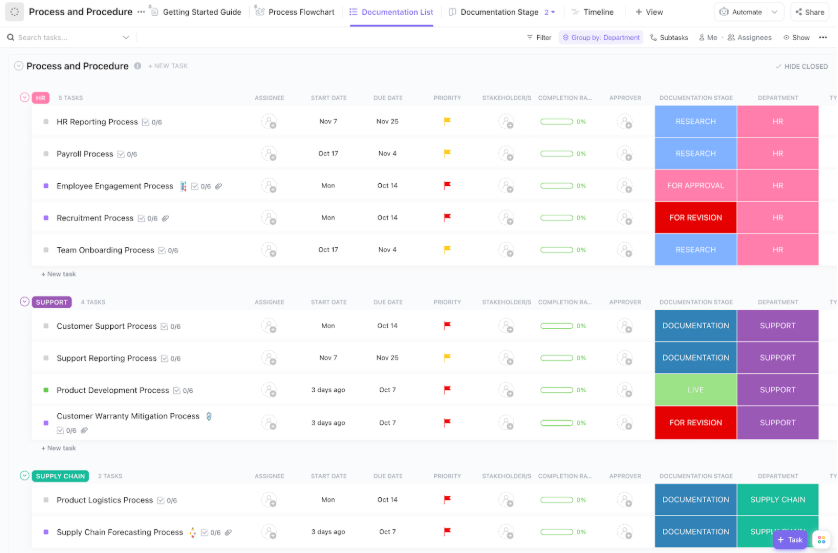Click the assignee avatar icon for Payroll Process

pyautogui.click(x=268, y=154)
